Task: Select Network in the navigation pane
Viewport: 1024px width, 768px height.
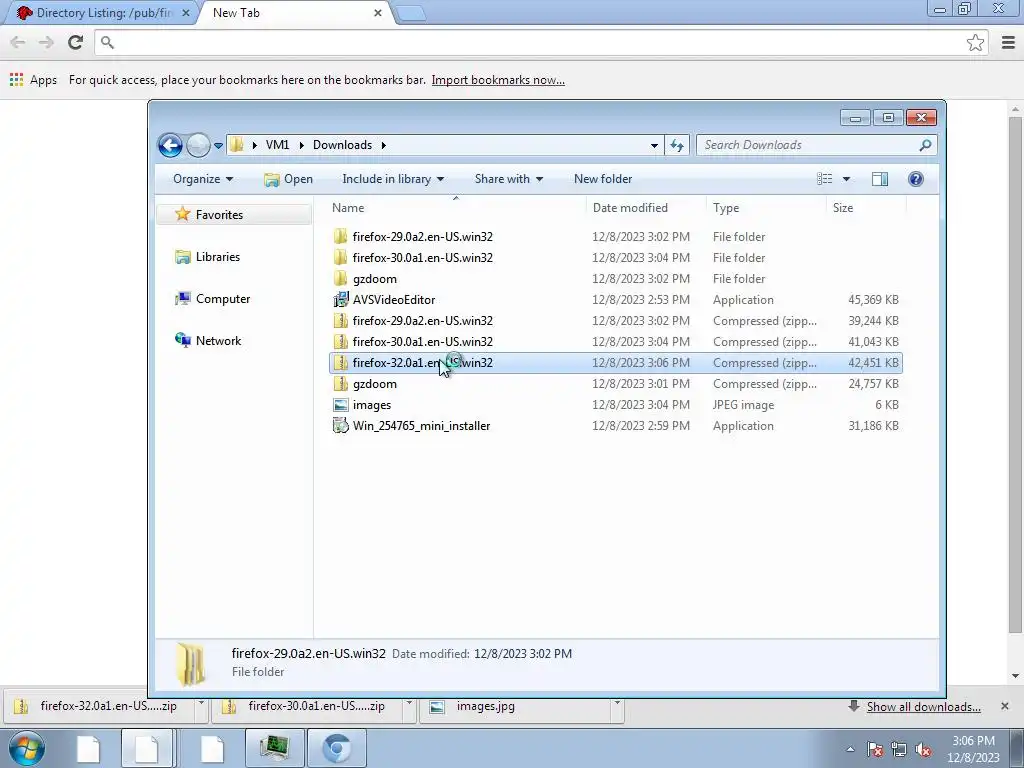Action: click(218, 340)
